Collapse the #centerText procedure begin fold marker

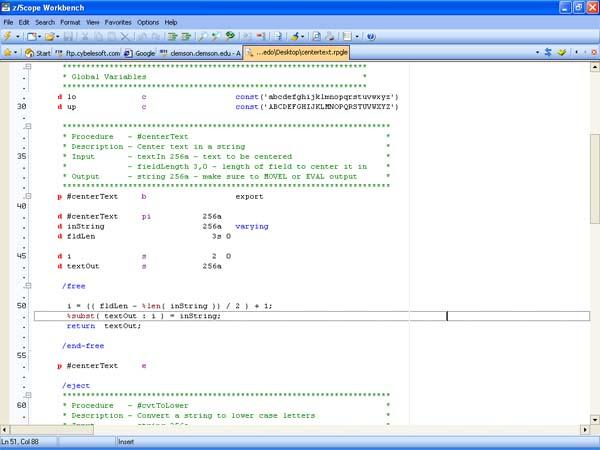click(28, 196)
